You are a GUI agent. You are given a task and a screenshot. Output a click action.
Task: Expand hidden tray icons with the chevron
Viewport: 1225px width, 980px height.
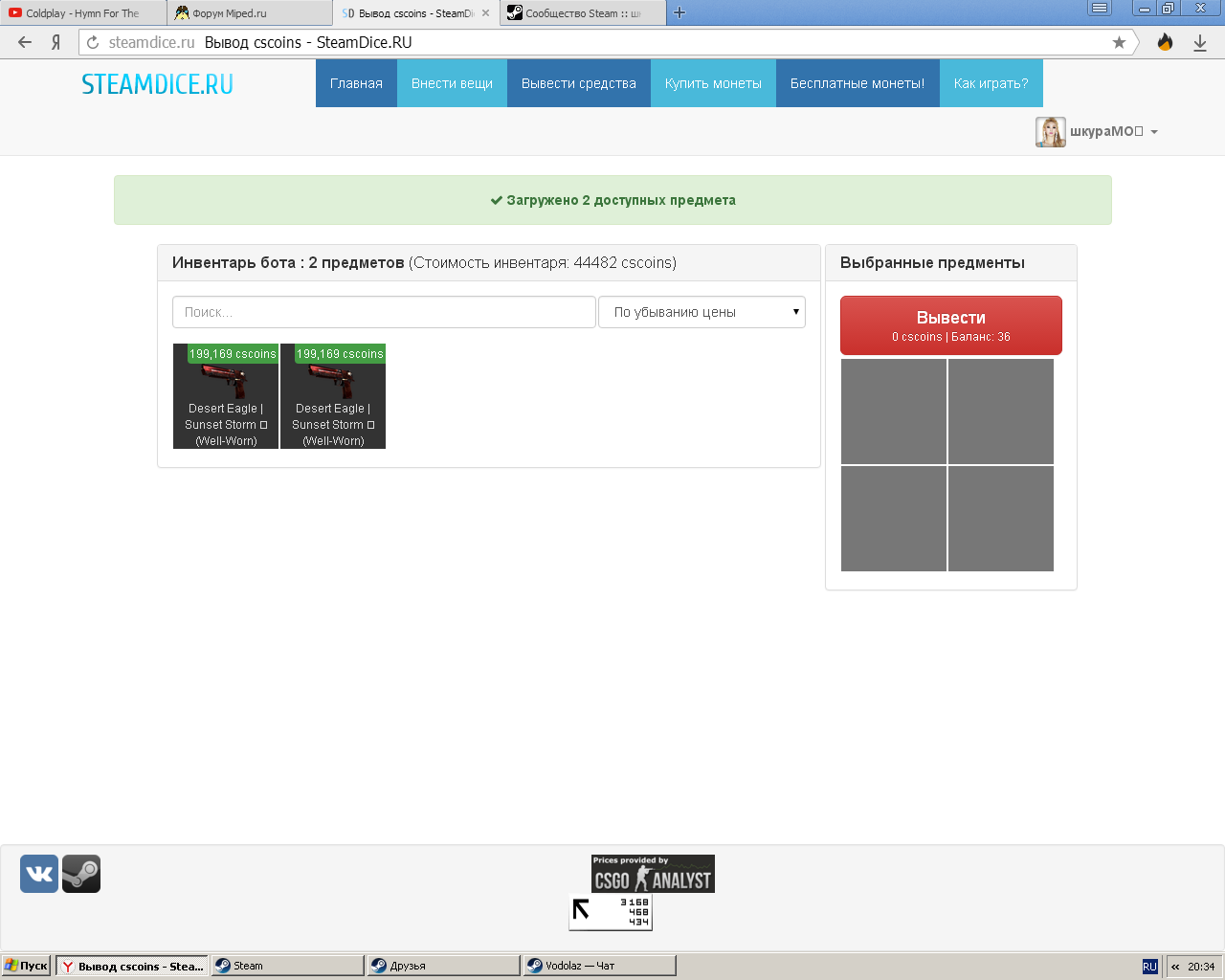pos(1176,967)
